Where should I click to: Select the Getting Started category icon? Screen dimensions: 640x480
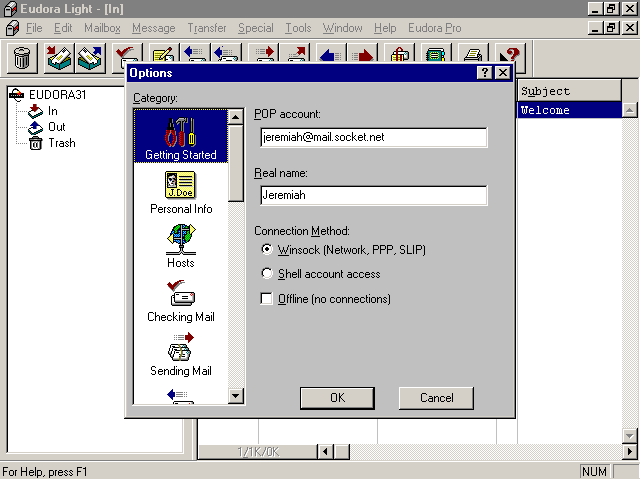(180, 136)
